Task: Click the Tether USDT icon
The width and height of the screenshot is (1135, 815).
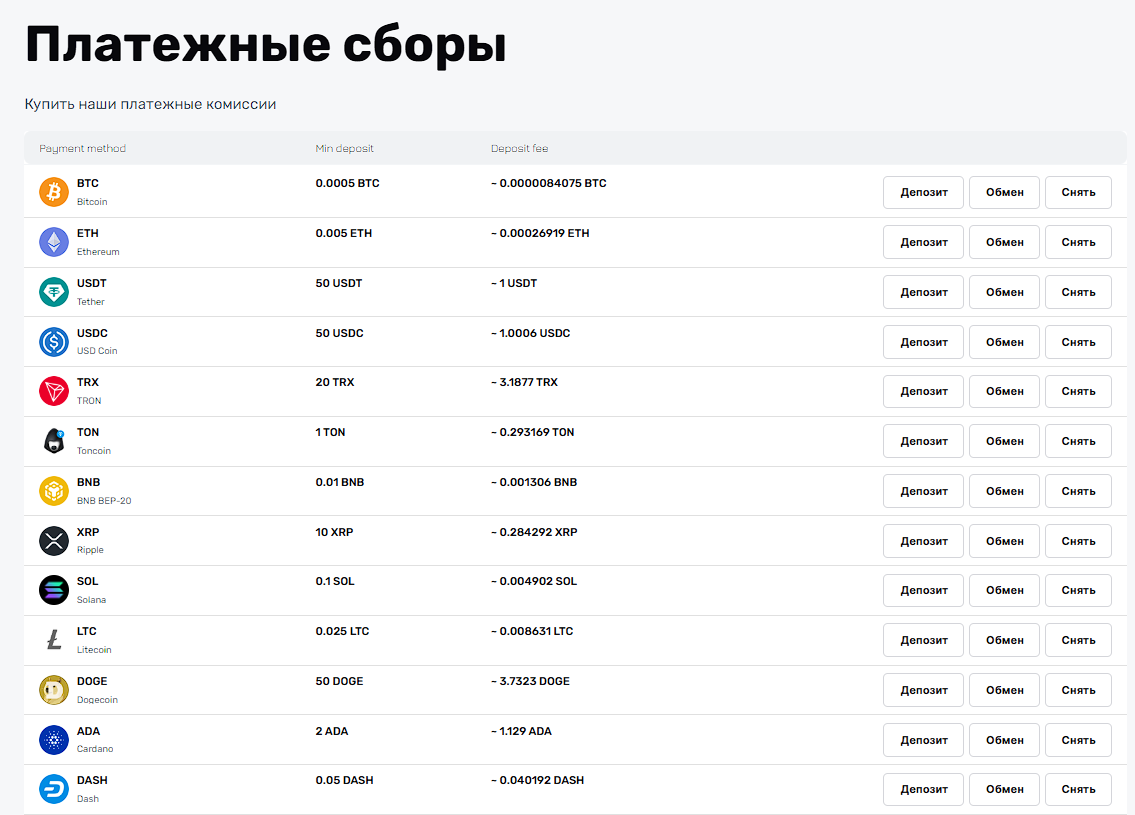Action: [54, 292]
